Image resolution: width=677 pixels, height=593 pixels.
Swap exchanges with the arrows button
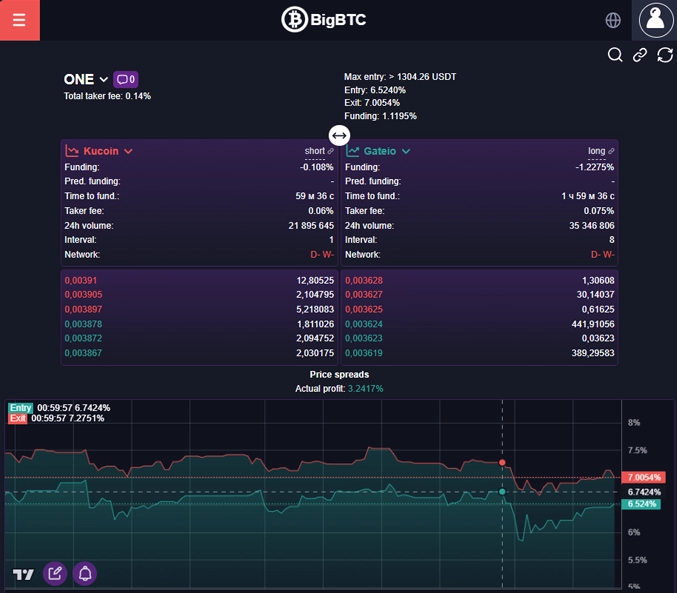(339, 136)
